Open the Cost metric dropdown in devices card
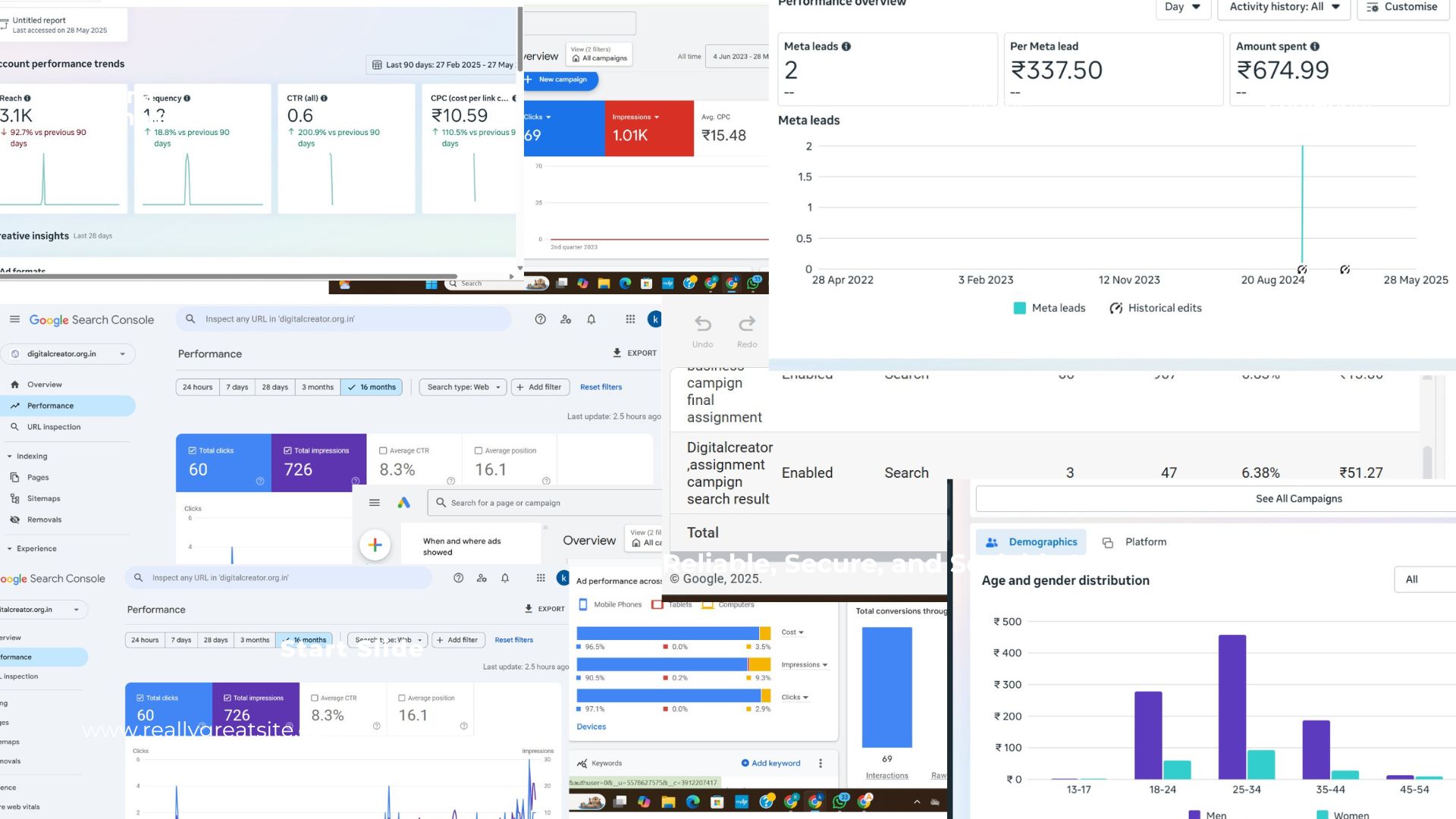This screenshot has width=1456, height=819. (792, 632)
